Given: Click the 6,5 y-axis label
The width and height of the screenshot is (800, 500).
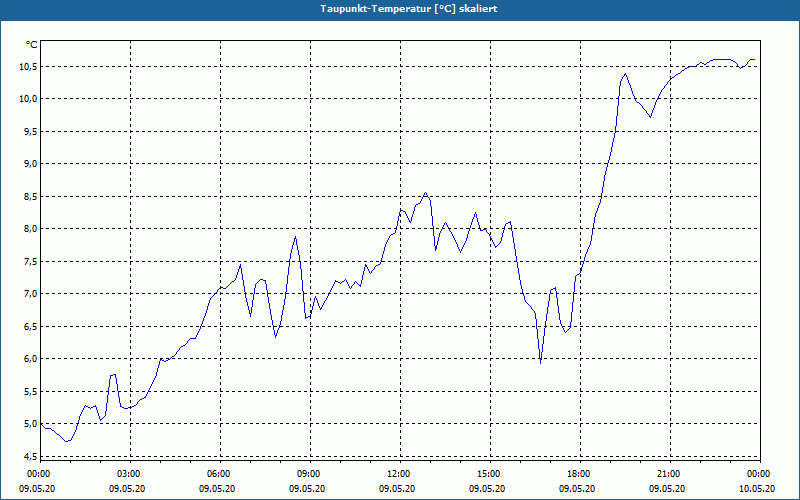Looking at the screenshot, I should tap(31, 326).
